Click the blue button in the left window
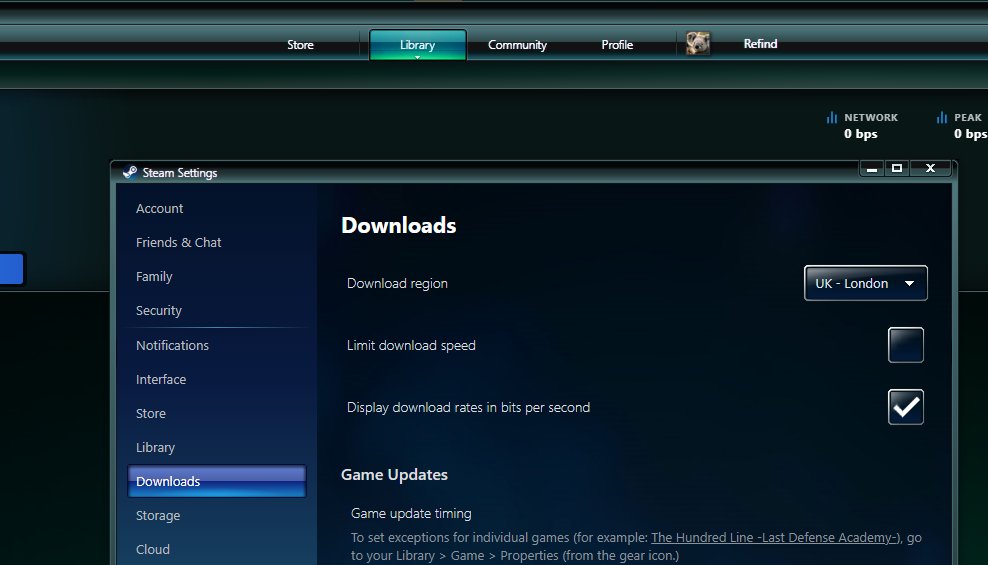This screenshot has width=988, height=565. coord(11,269)
